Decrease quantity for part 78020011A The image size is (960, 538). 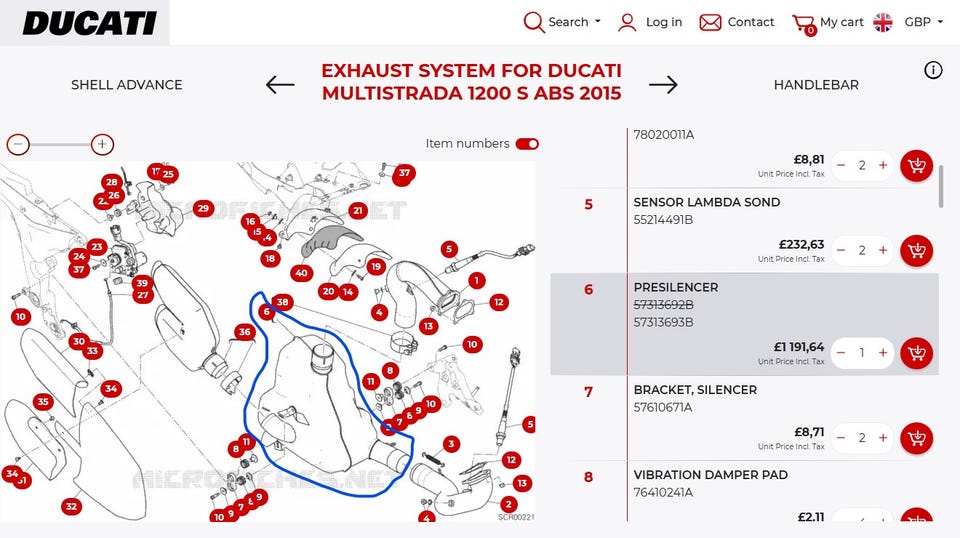[x=841, y=165]
